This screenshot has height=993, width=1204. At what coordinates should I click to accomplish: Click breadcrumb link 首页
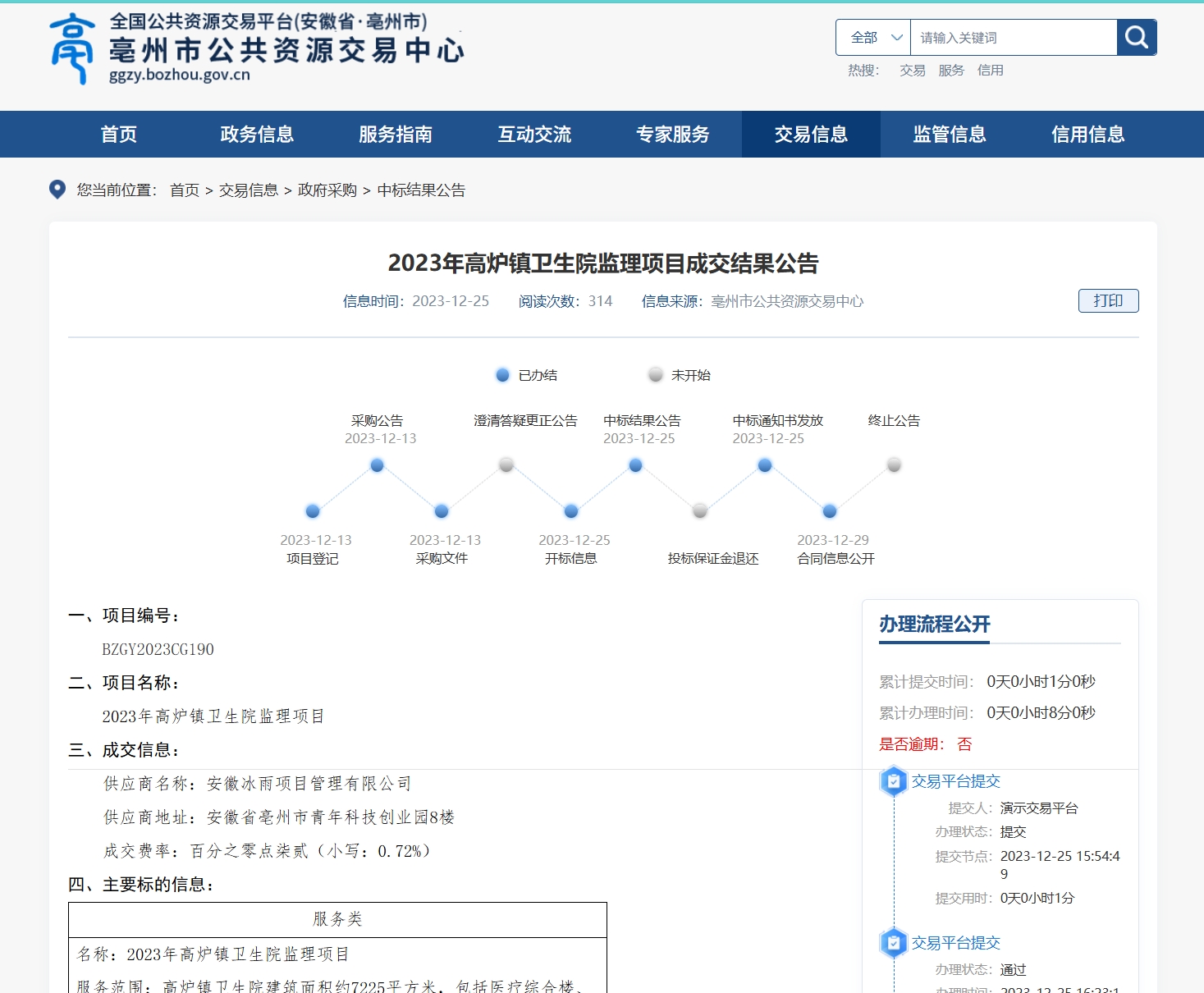pyautogui.click(x=185, y=190)
